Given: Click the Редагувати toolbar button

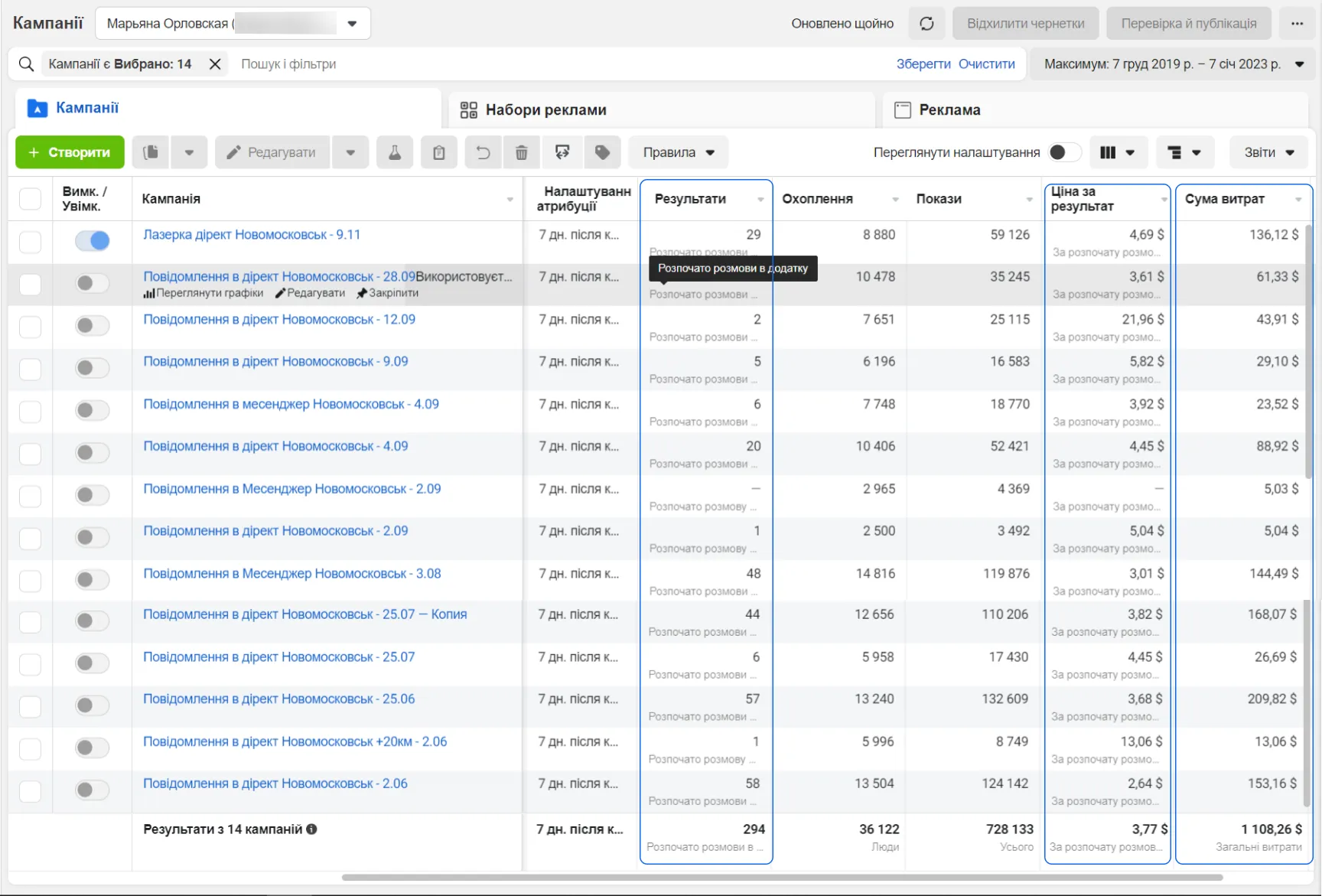Looking at the screenshot, I should click(272, 152).
